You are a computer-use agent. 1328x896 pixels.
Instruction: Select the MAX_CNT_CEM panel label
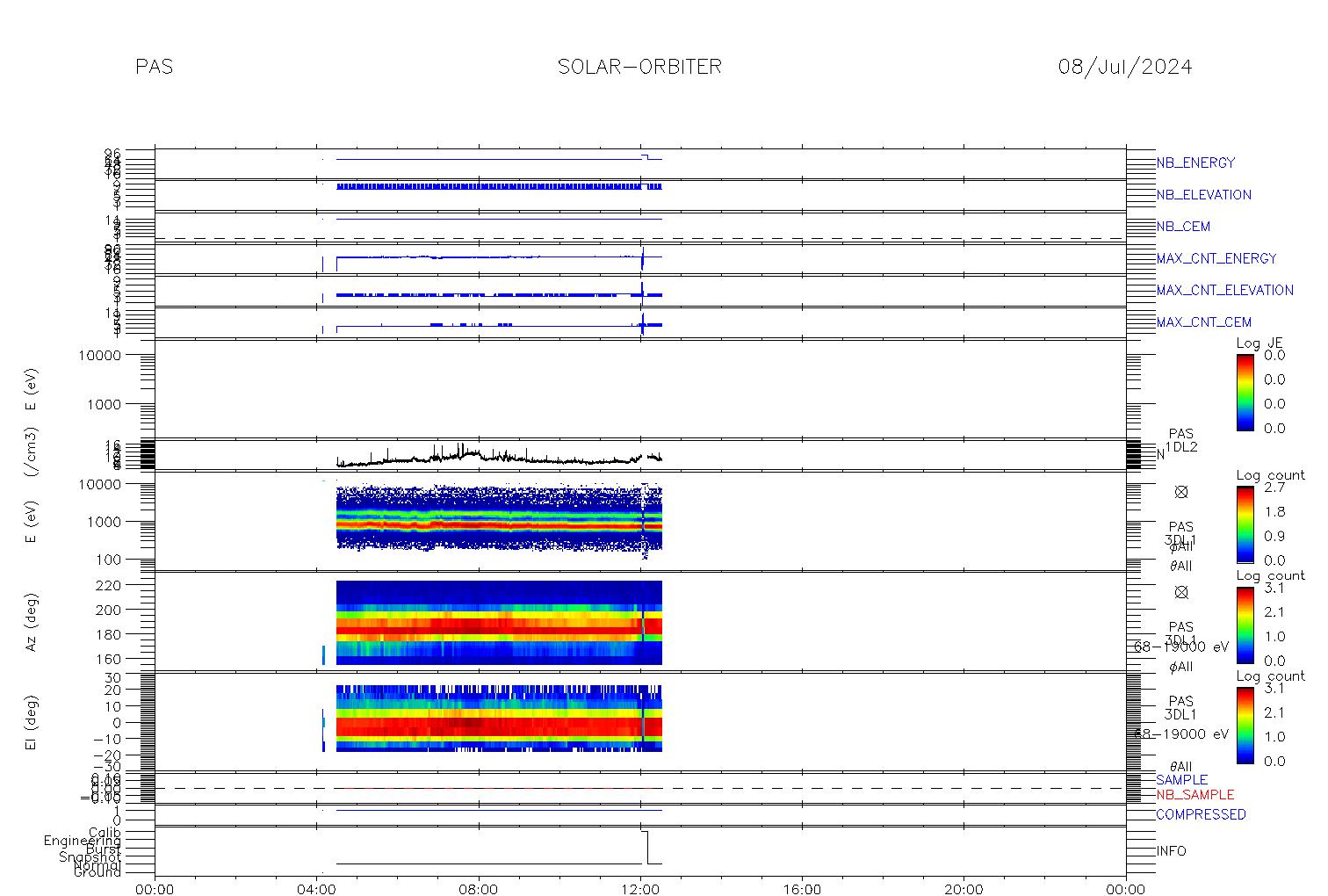[1203, 322]
